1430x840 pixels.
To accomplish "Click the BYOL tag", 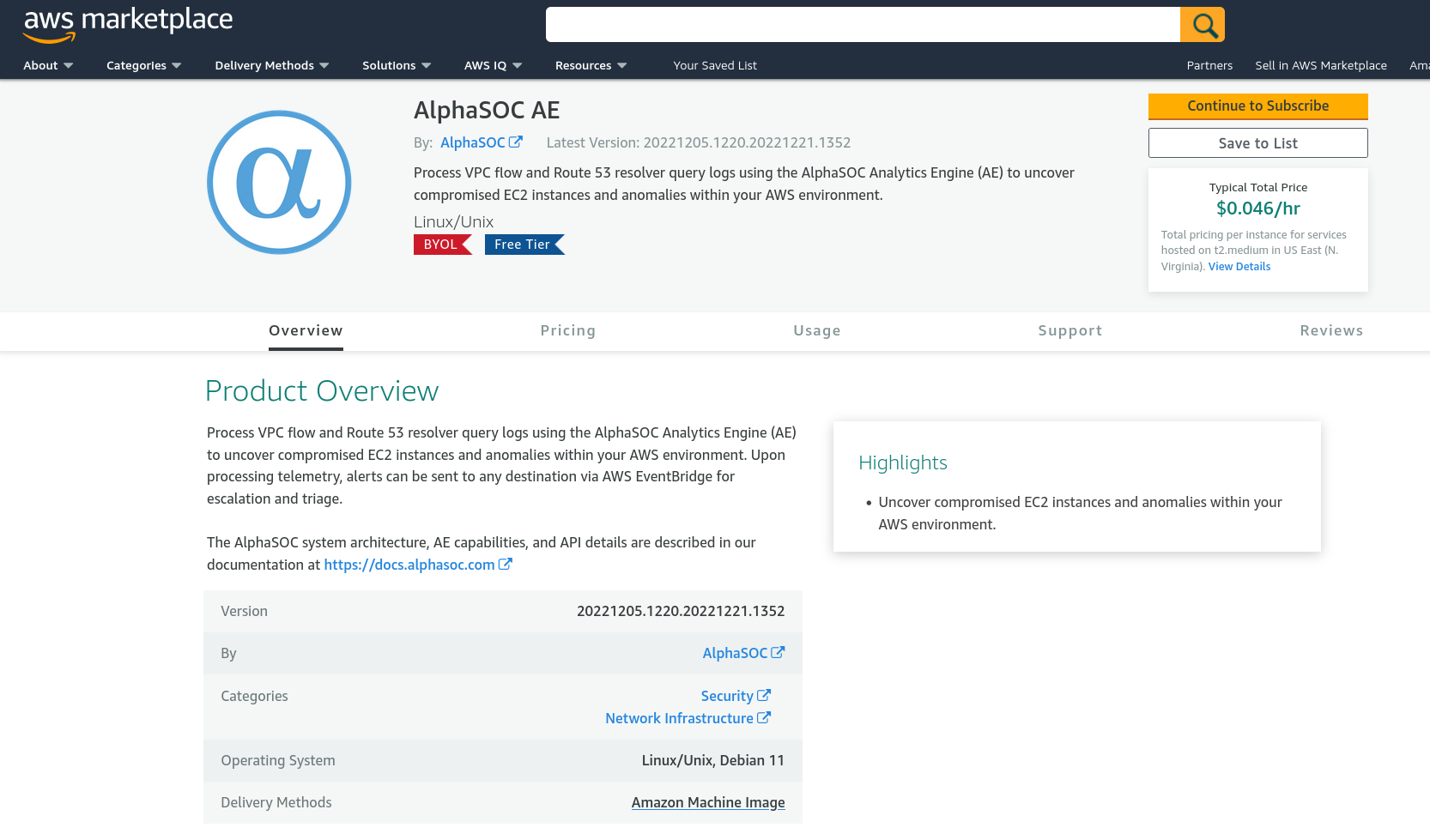I will pos(443,245).
